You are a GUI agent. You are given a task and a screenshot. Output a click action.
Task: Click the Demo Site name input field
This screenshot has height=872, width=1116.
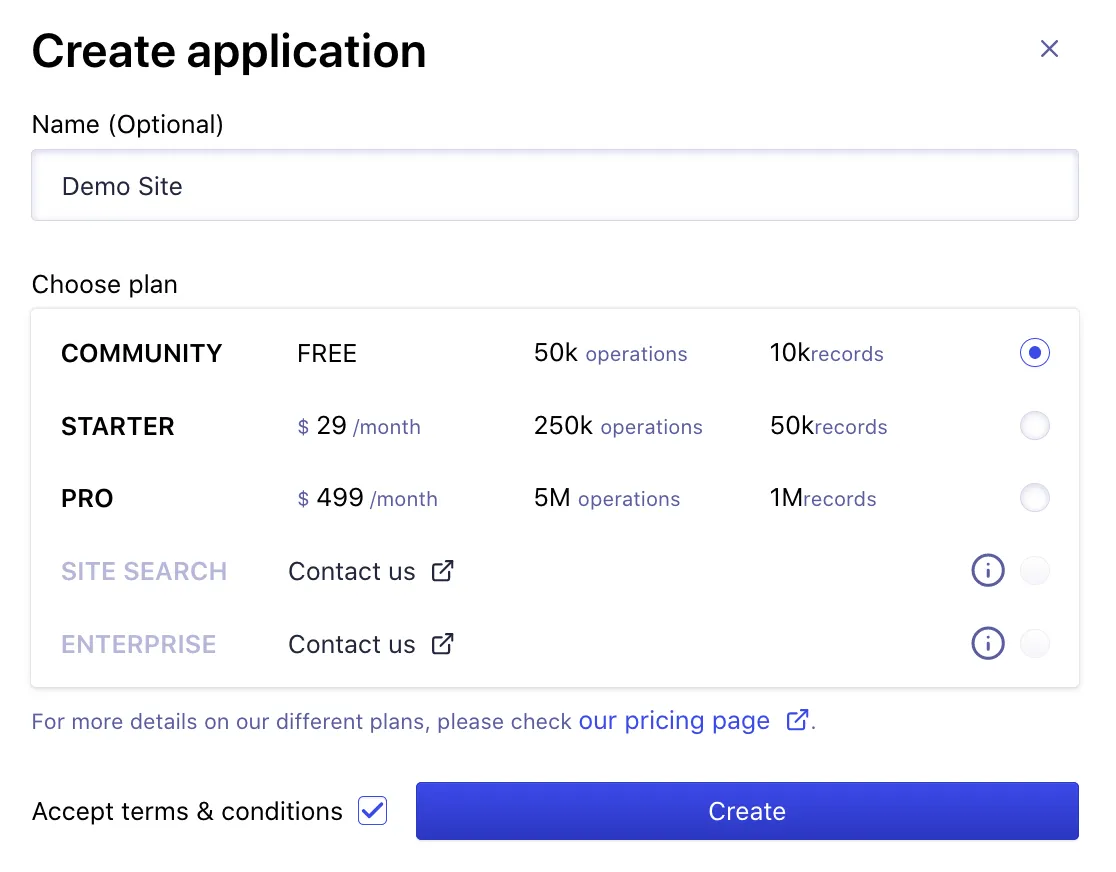[555, 185]
